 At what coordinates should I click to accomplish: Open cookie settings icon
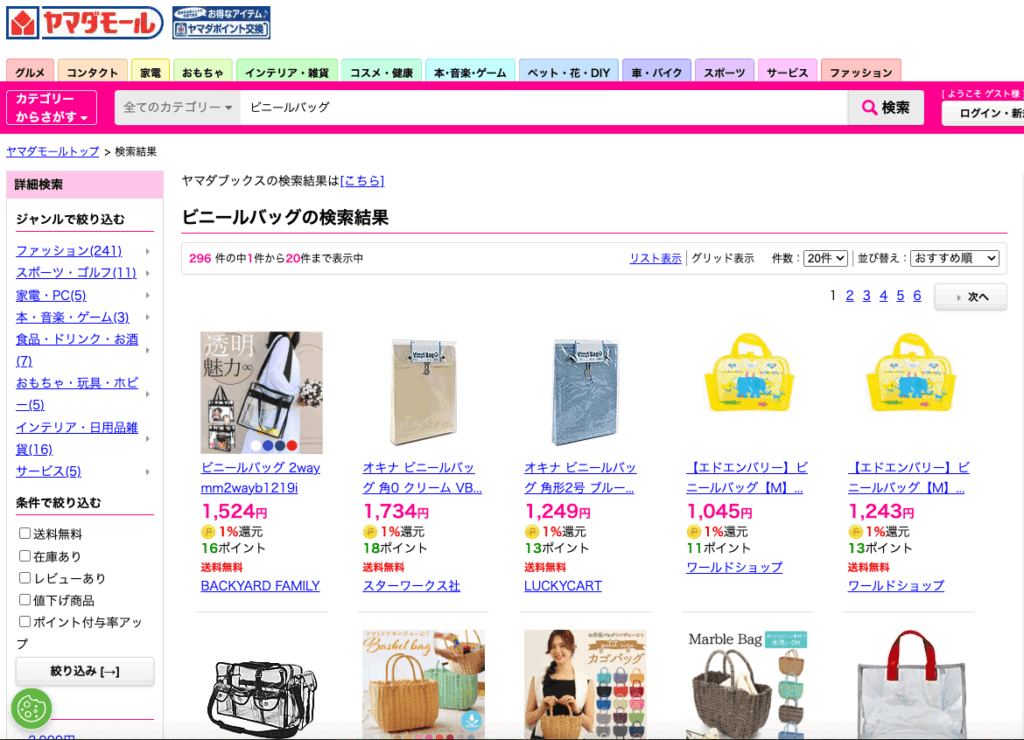point(31,708)
